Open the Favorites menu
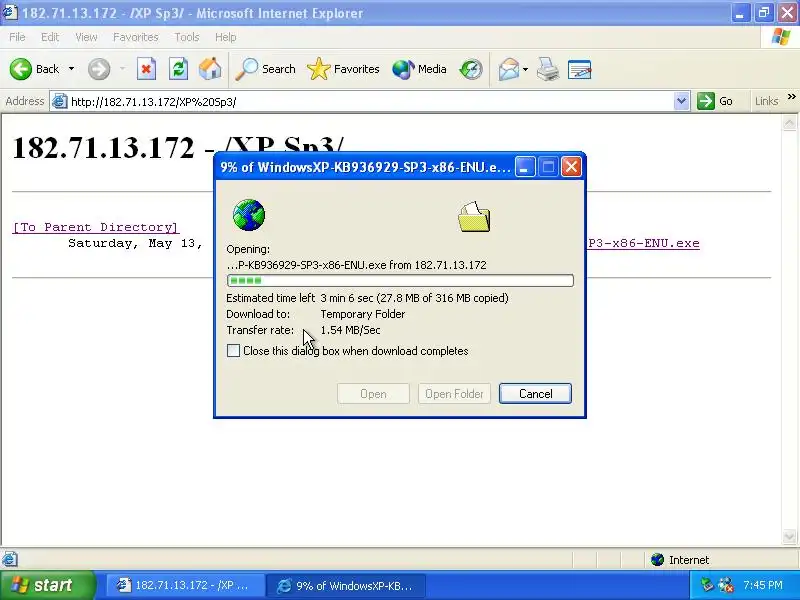The image size is (800, 600). [136, 37]
